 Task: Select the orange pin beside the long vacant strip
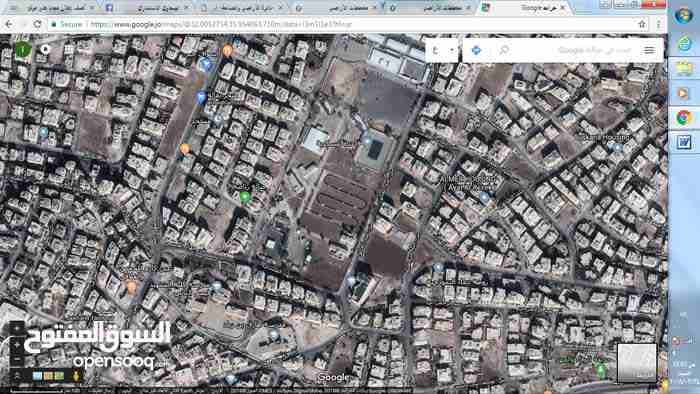(x=185, y=149)
